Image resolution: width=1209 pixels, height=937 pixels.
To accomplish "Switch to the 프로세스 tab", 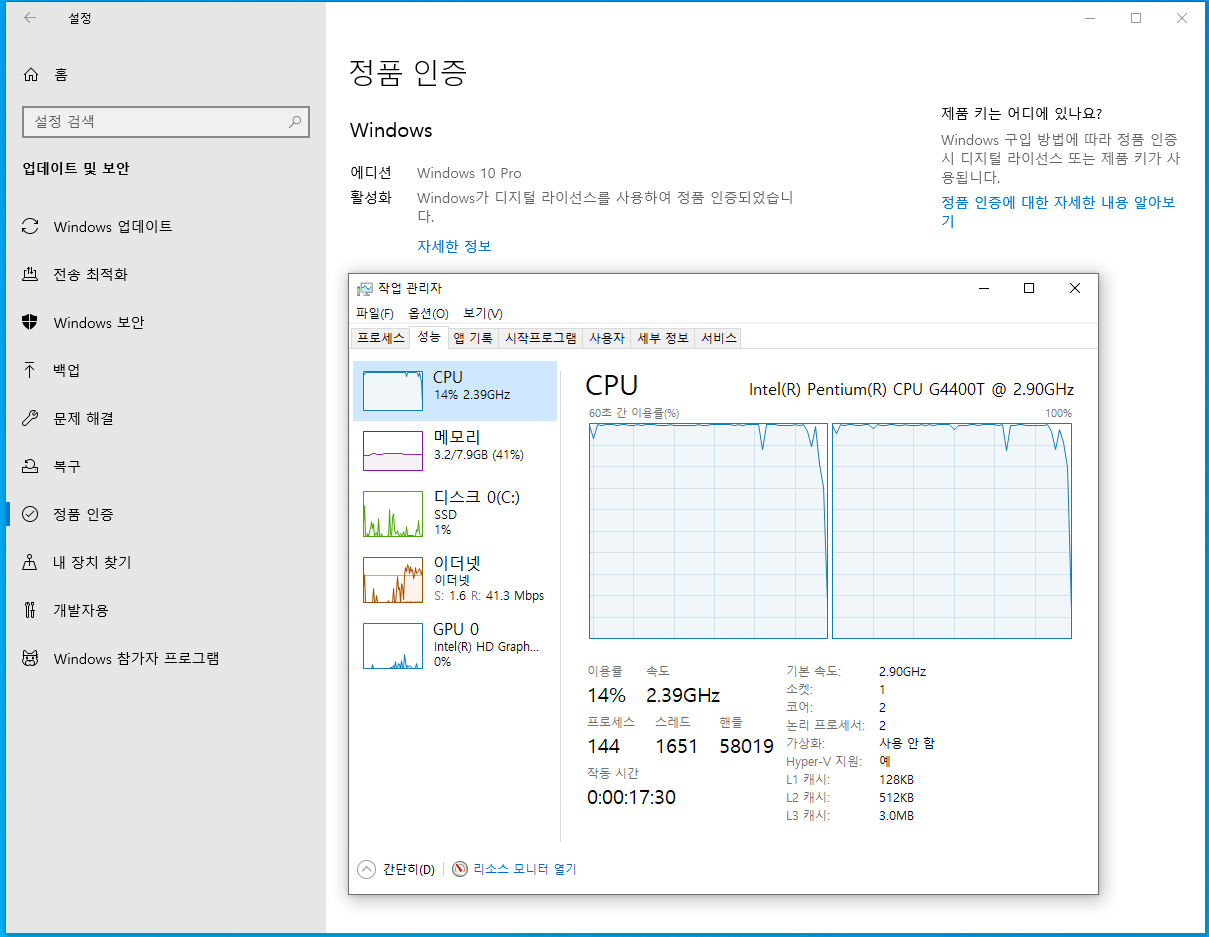I will [x=381, y=338].
